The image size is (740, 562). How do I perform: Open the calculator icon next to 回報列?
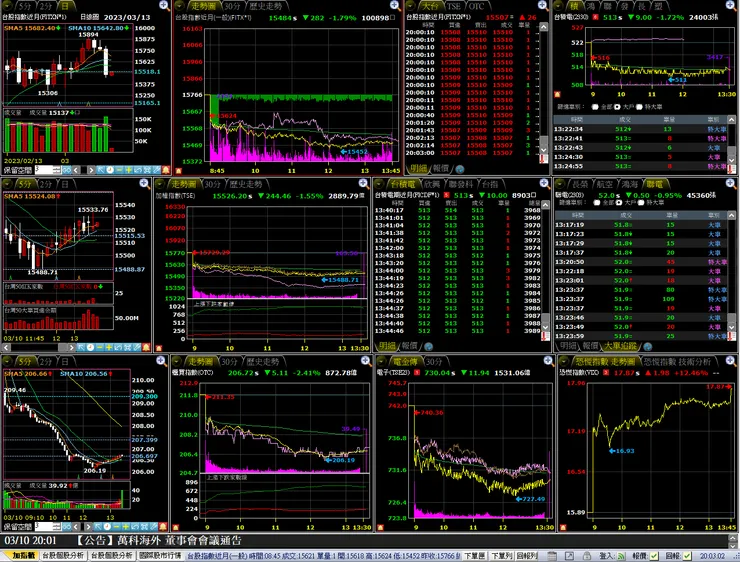552,556
